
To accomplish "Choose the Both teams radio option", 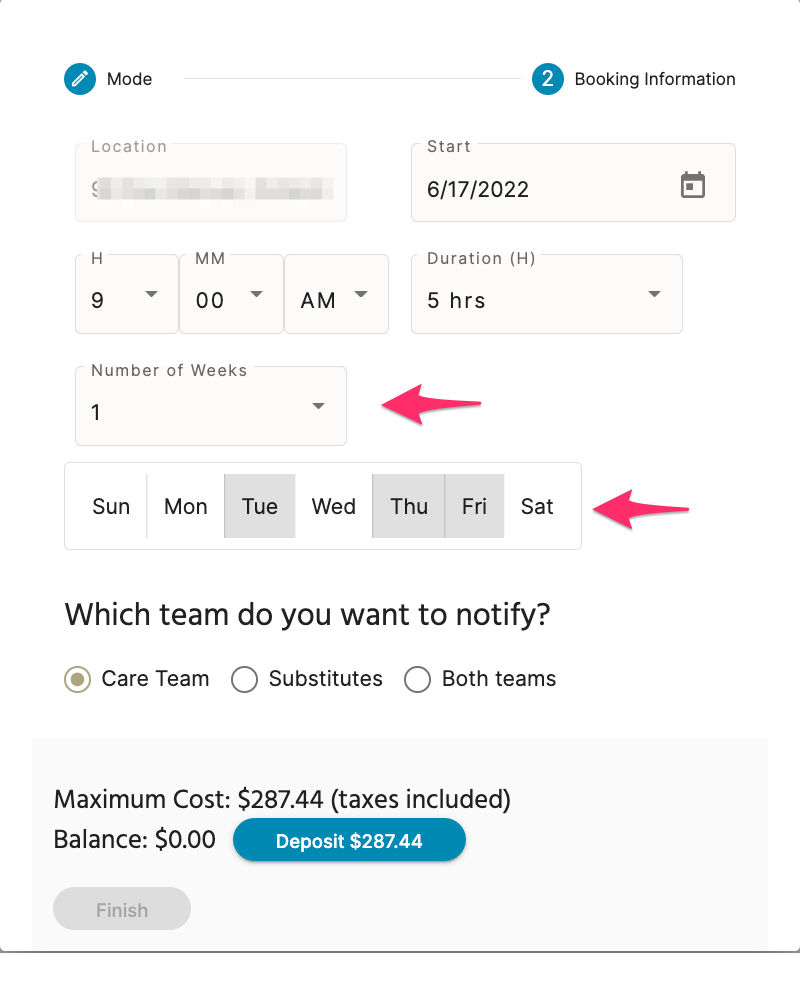I will click(x=417, y=679).
